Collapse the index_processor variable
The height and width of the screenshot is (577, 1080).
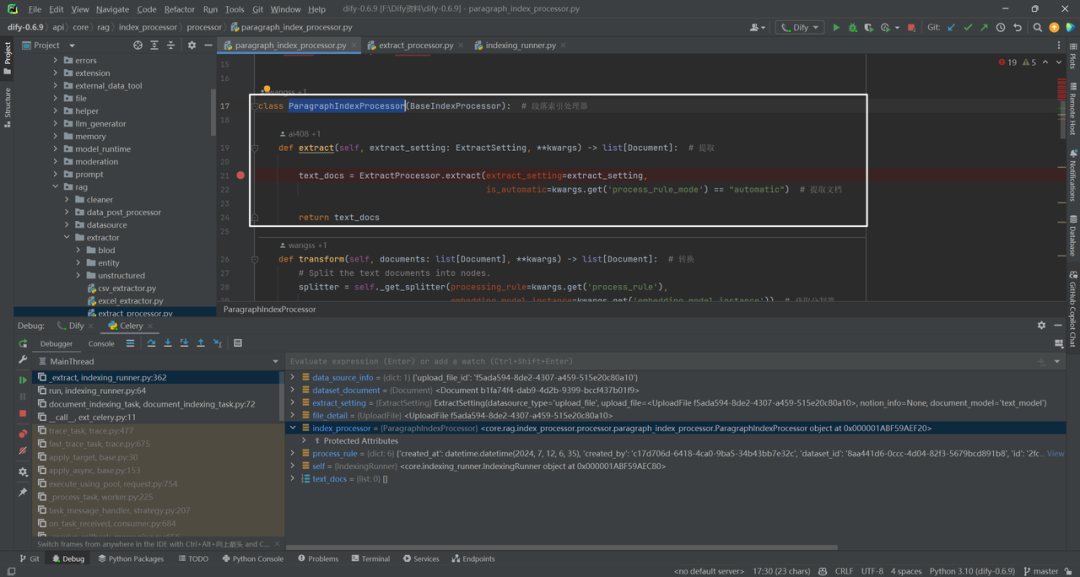(x=293, y=428)
